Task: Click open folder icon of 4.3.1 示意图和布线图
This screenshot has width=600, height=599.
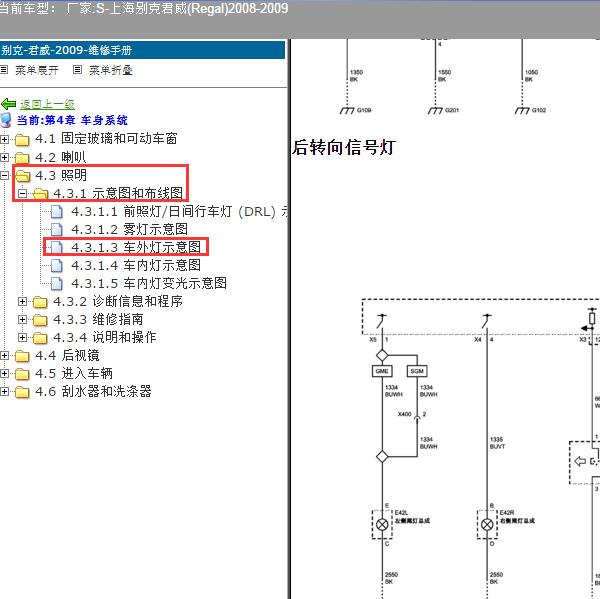Action: pos(41,194)
